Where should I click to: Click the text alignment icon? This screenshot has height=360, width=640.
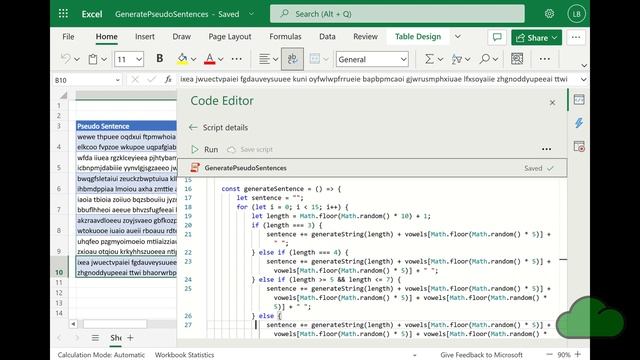pos(264,59)
